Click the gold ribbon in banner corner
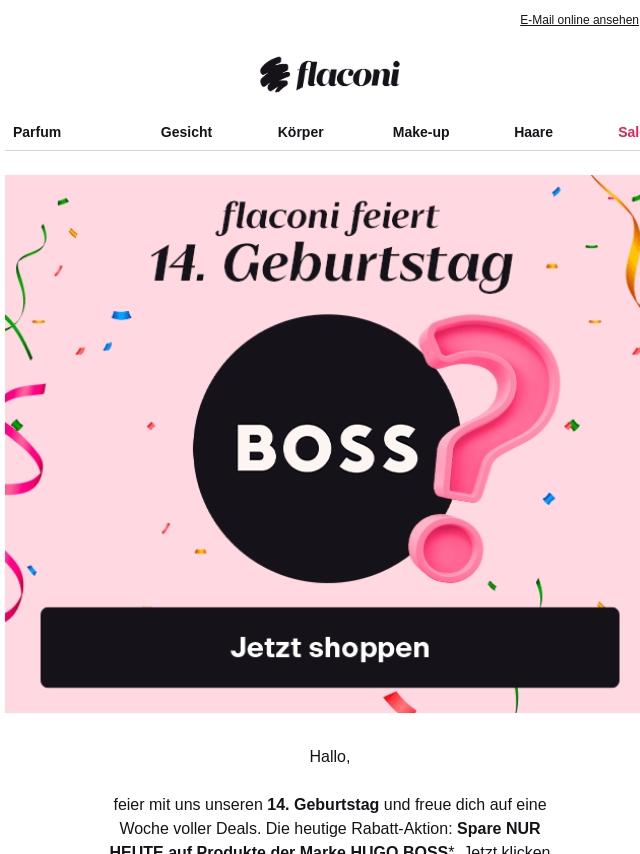Screen dimensions: 640x854 621,240
